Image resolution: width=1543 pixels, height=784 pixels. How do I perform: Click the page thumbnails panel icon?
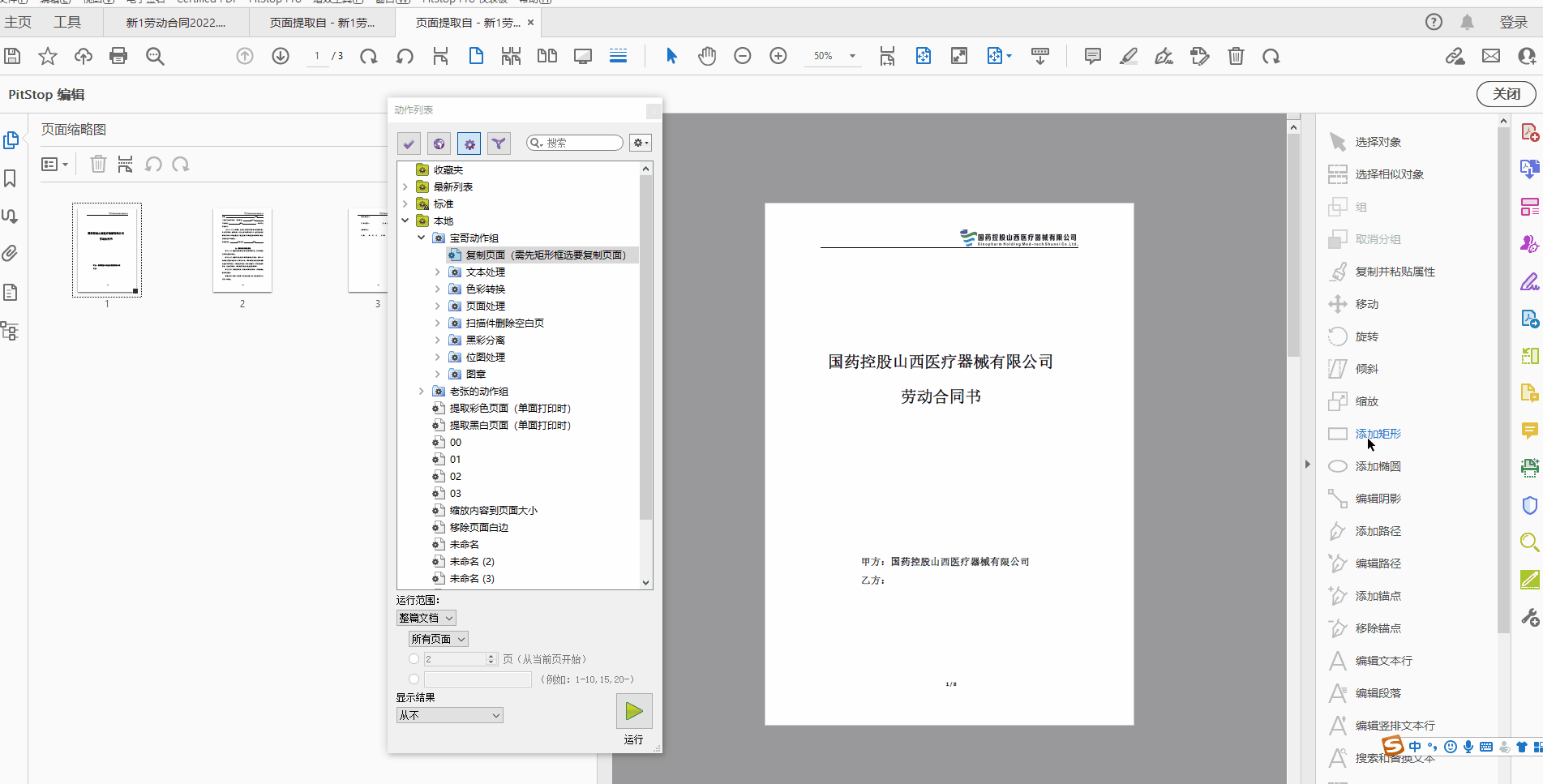click(11, 139)
